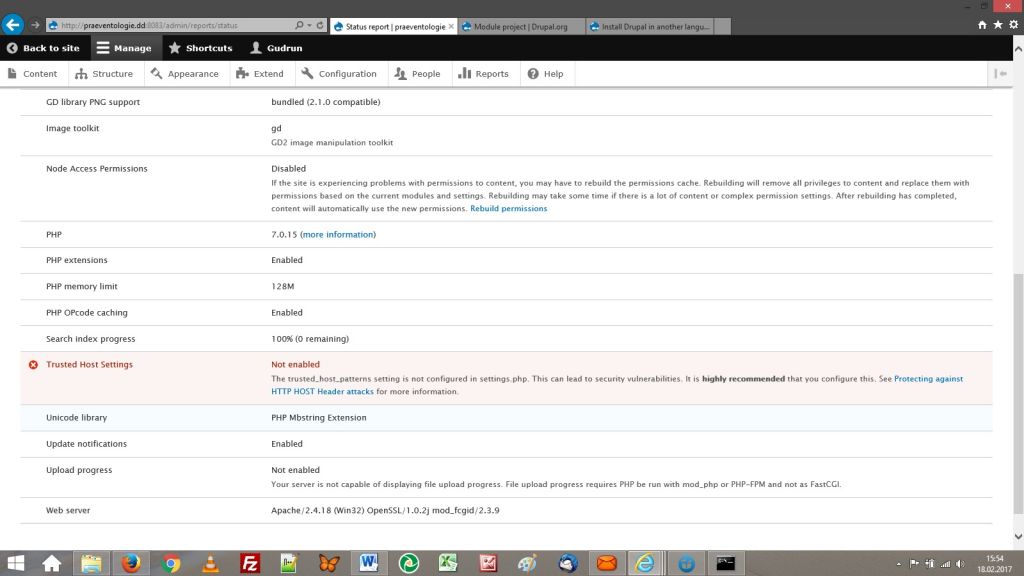Screen dimensions: 1024x576
Task: Launch FileZilla from the taskbar
Action: 250,563
